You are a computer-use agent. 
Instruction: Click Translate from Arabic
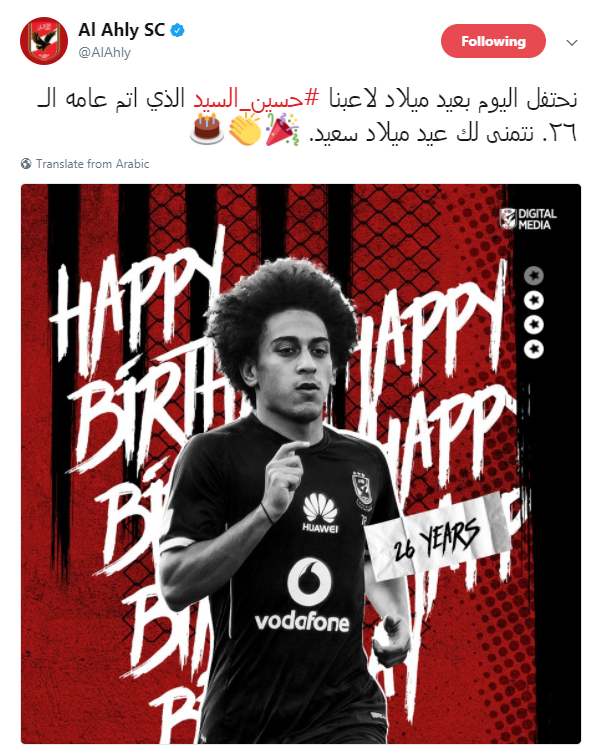(x=93, y=164)
